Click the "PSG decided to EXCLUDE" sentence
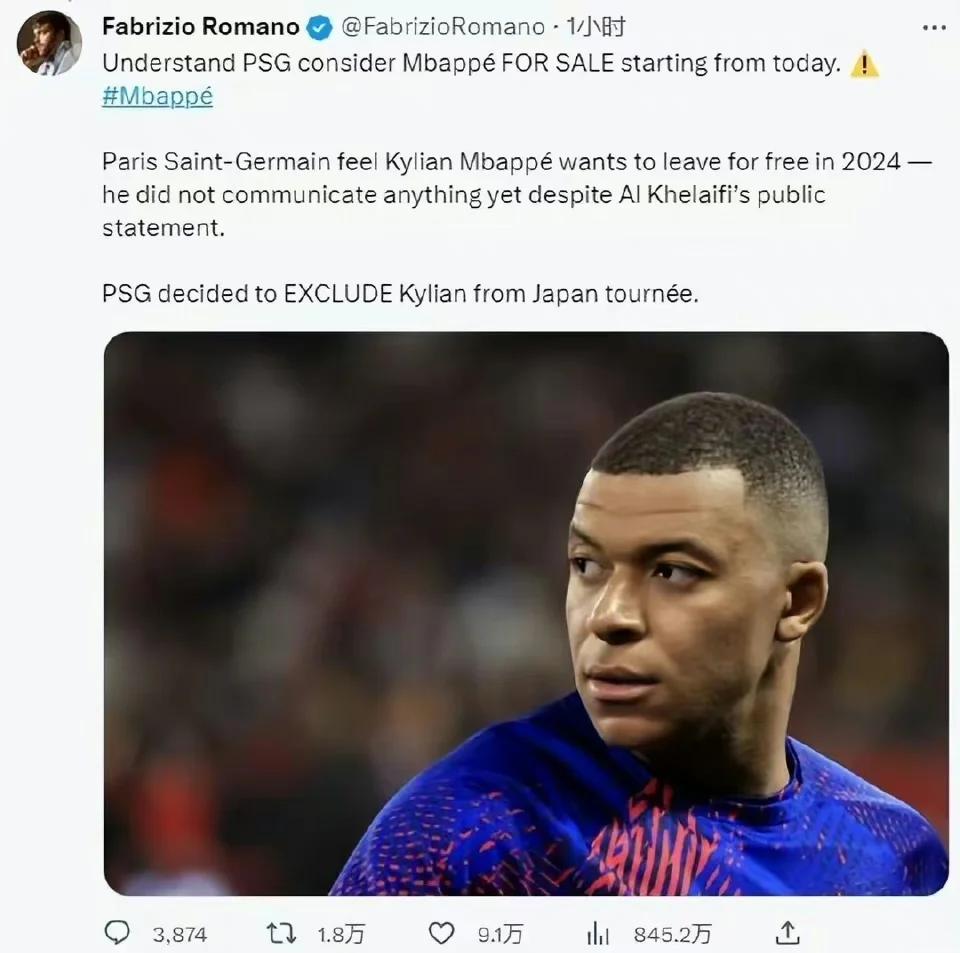Screen dimensions: 960x953 (x=398, y=295)
